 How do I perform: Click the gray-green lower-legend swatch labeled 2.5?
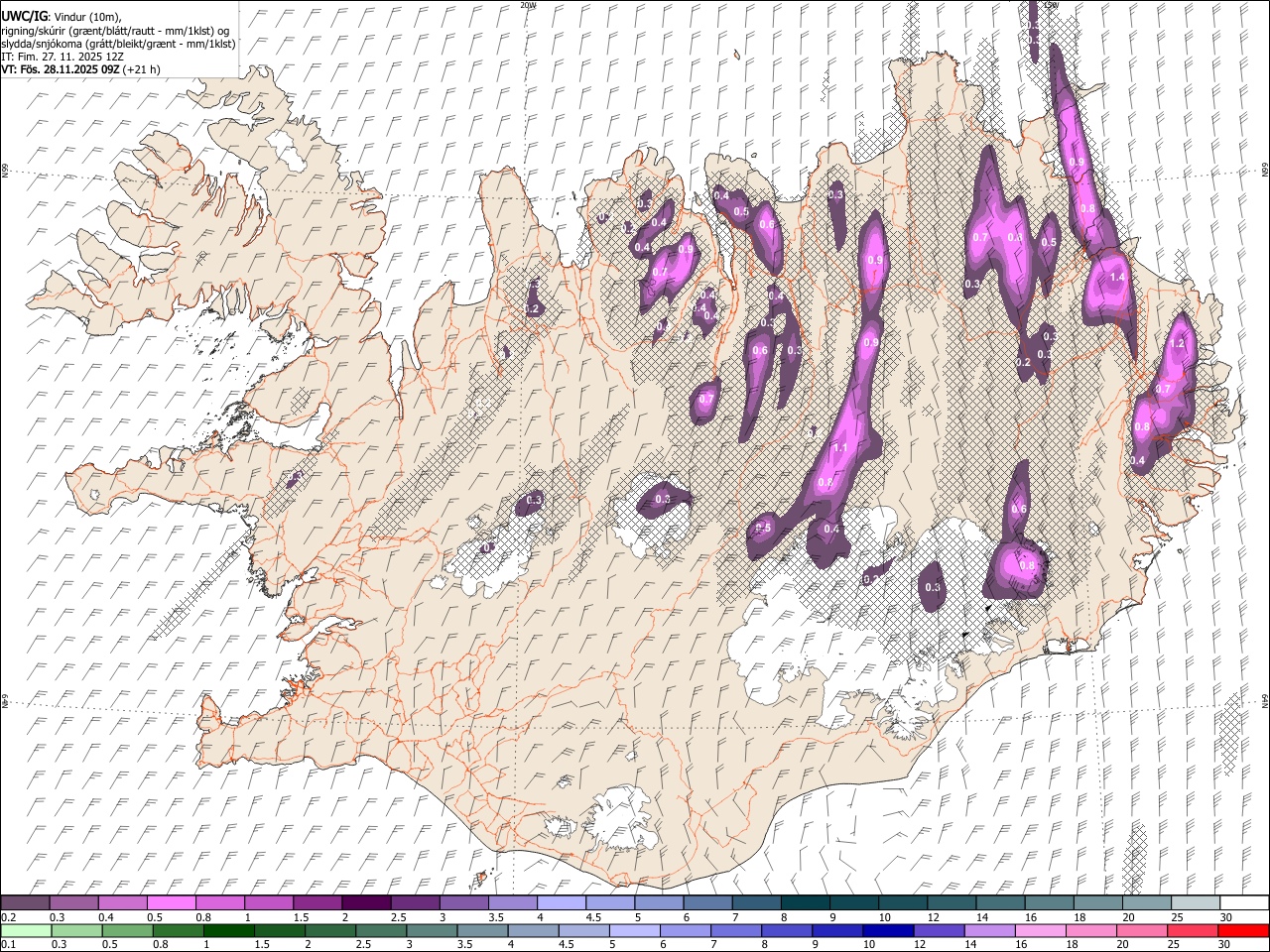381,931
